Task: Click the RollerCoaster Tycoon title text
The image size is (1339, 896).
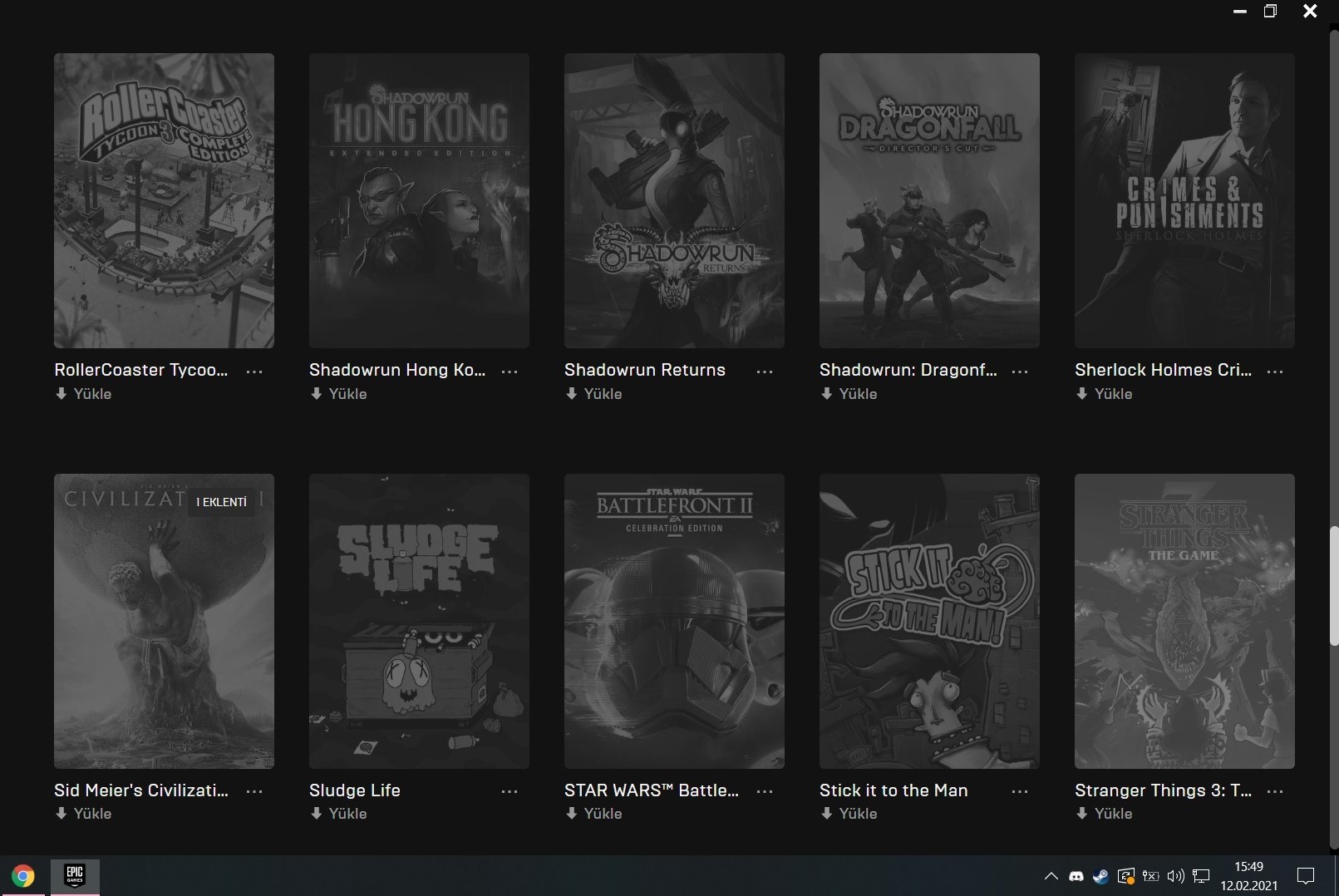Action: click(x=141, y=370)
